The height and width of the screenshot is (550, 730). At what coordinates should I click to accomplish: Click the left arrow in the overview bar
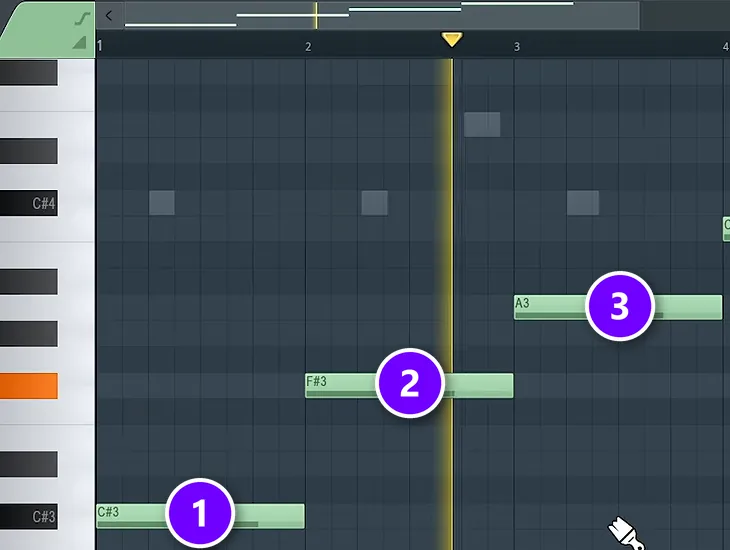[x=109, y=16]
